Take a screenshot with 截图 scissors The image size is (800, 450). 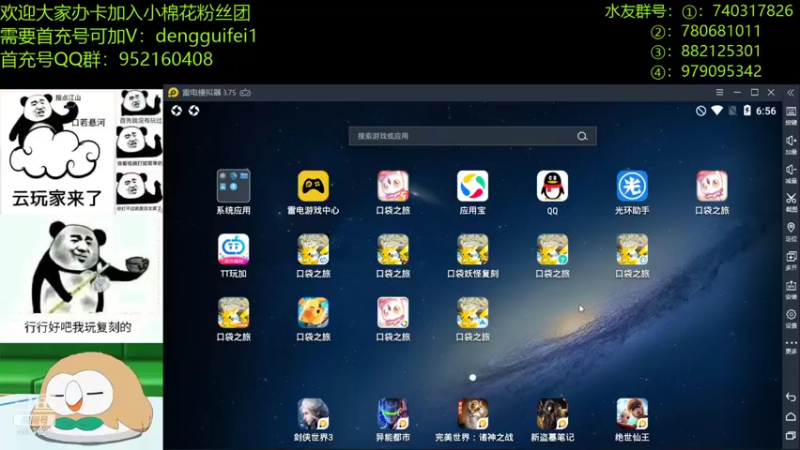pyautogui.click(x=791, y=203)
